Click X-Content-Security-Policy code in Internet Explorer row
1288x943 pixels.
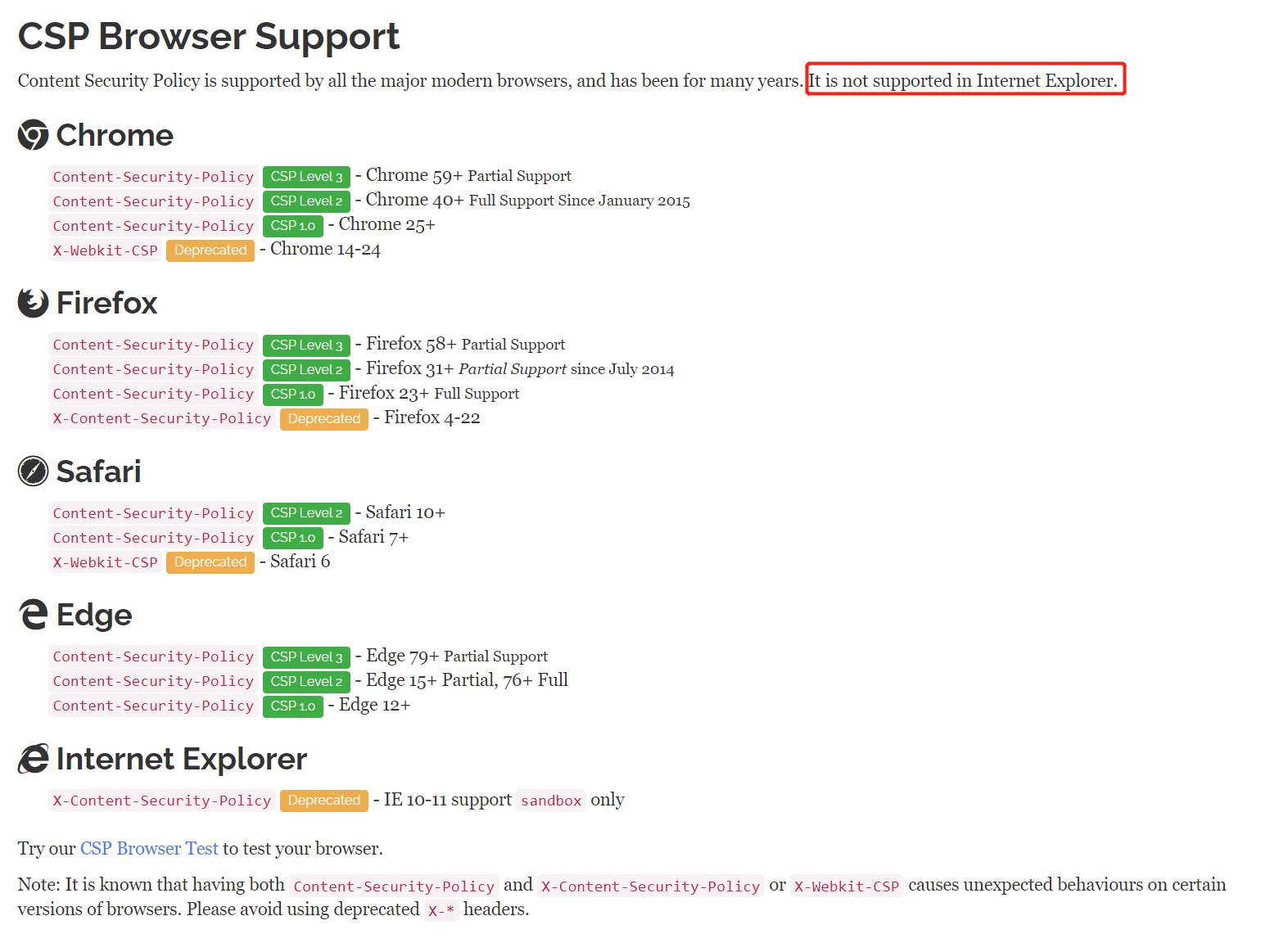(162, 801)
